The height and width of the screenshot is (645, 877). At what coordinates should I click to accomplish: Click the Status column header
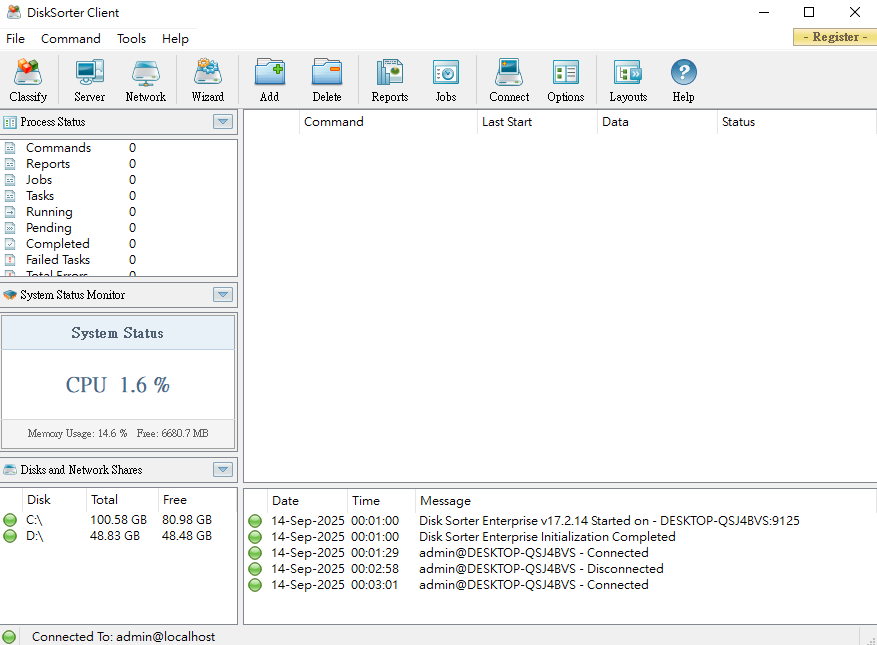(796, 122)
